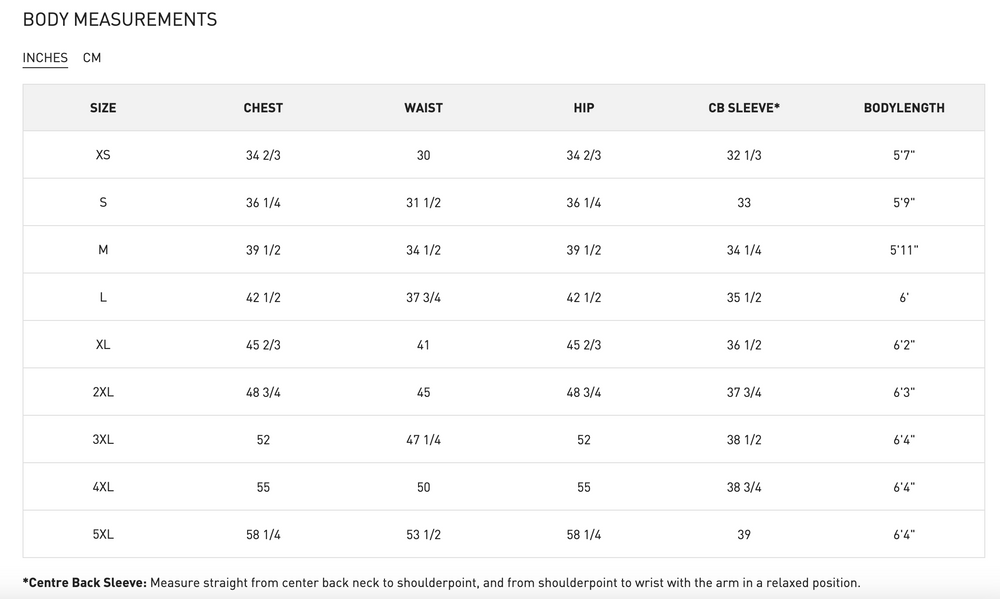Click the S sleeve value 33

[744, 203]
